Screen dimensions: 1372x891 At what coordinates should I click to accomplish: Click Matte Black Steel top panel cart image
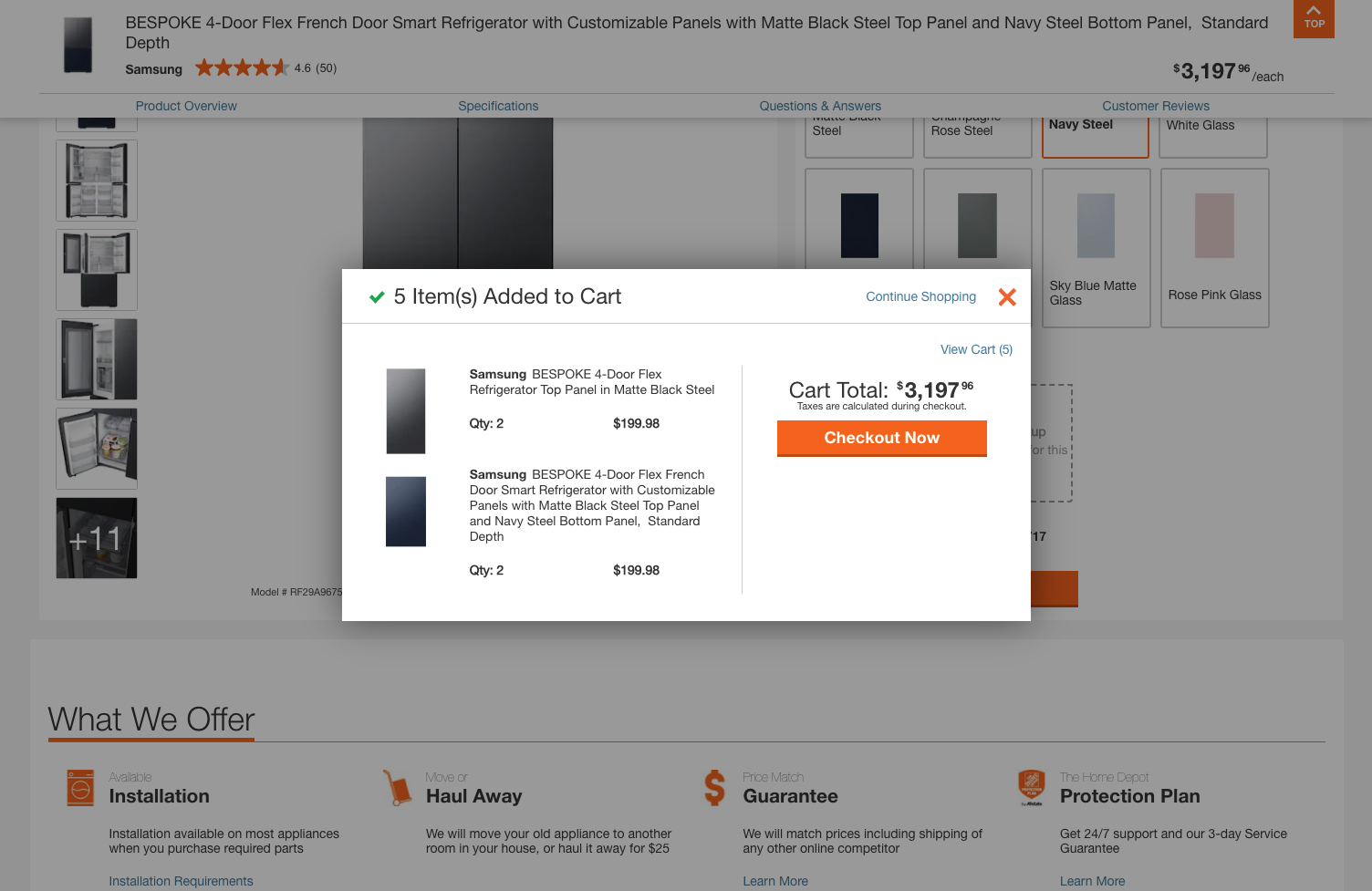pos(406,411)
